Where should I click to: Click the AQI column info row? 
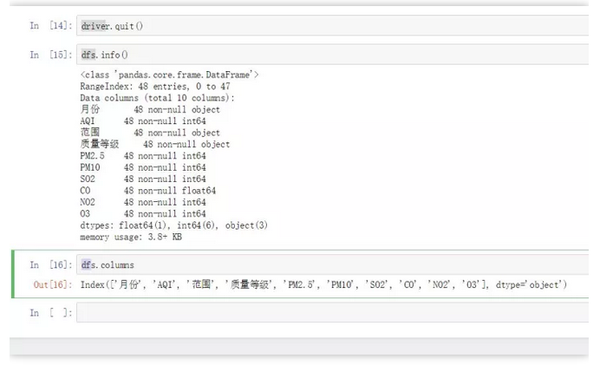point(143,121)
